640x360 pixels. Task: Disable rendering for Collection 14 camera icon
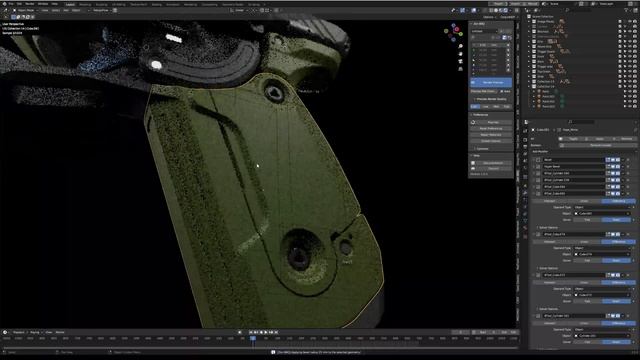(x=635, y=87)
